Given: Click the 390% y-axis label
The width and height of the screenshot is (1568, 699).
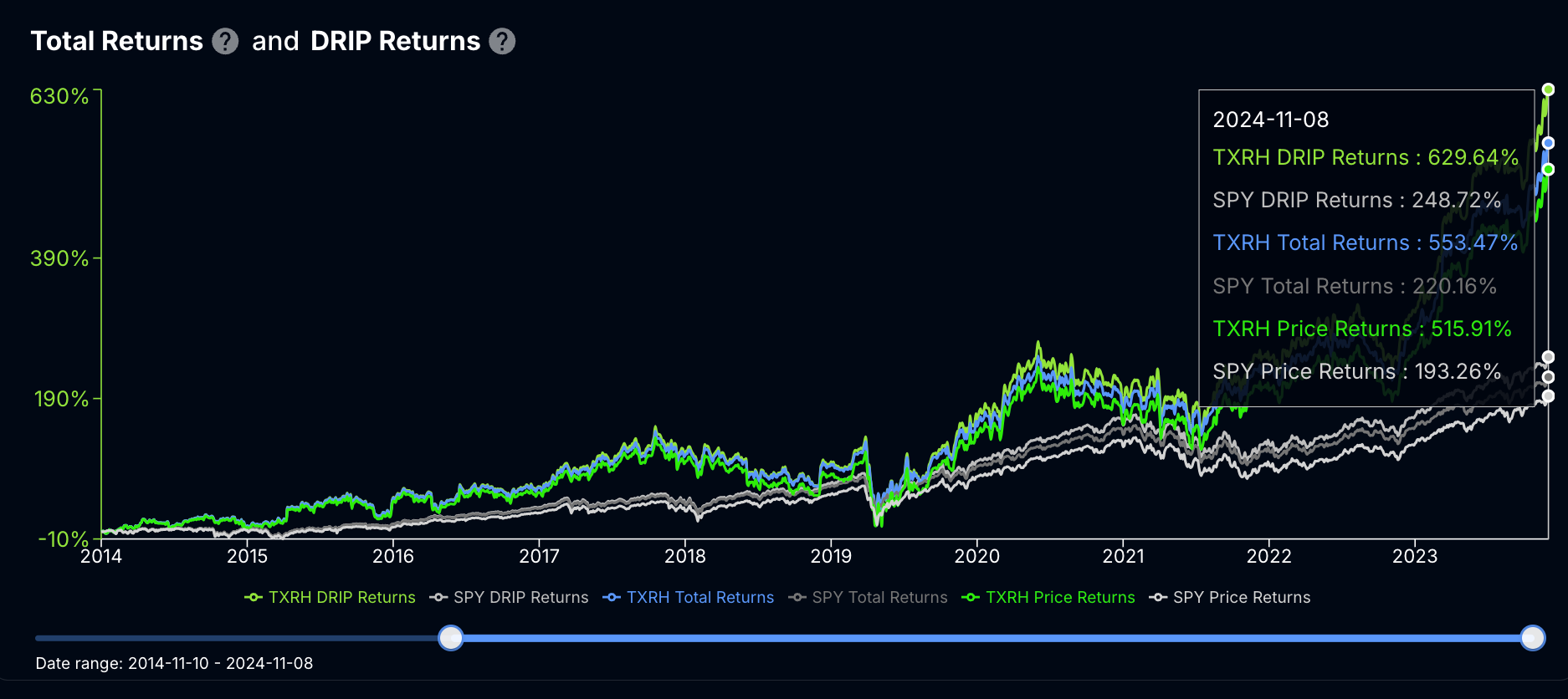Looking at the screenshot, I should pyautogui.click(x=59, y=258).
